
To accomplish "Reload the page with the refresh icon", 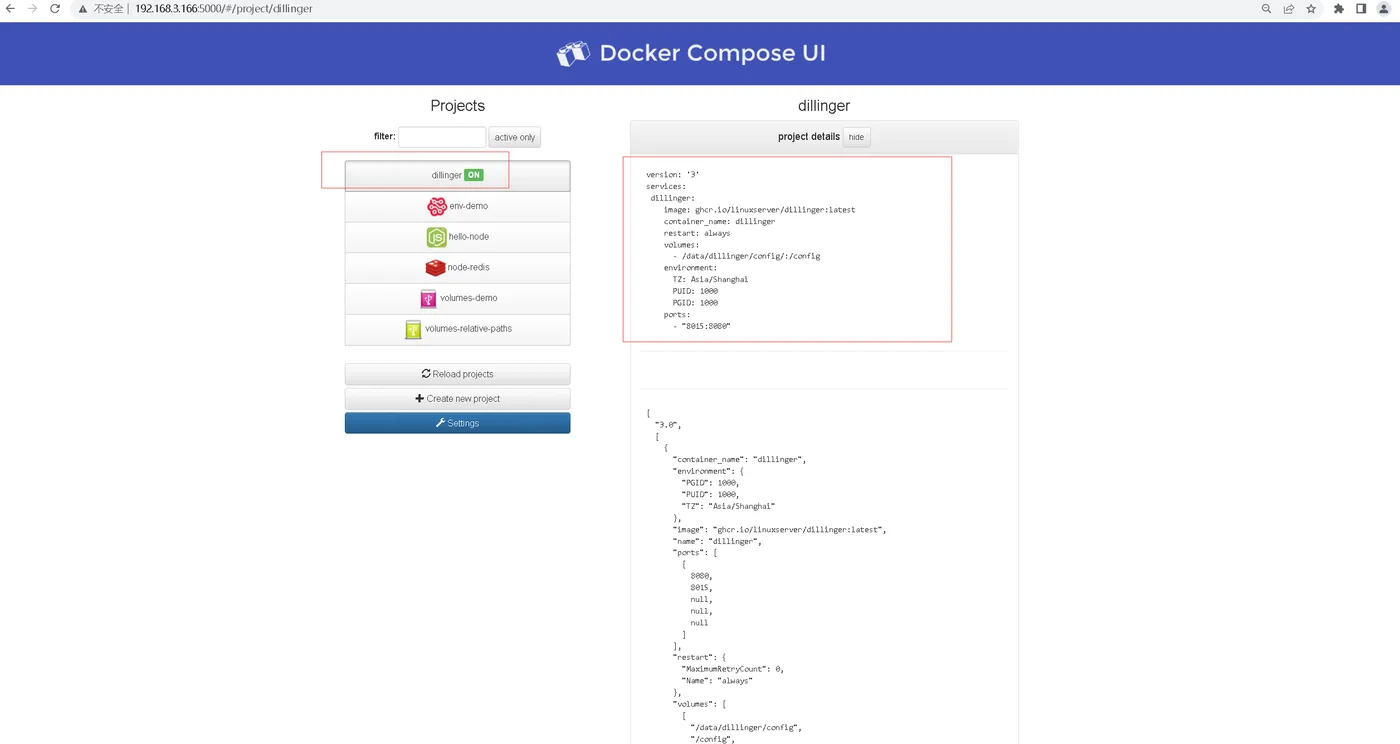I will (x=54, y=8).
